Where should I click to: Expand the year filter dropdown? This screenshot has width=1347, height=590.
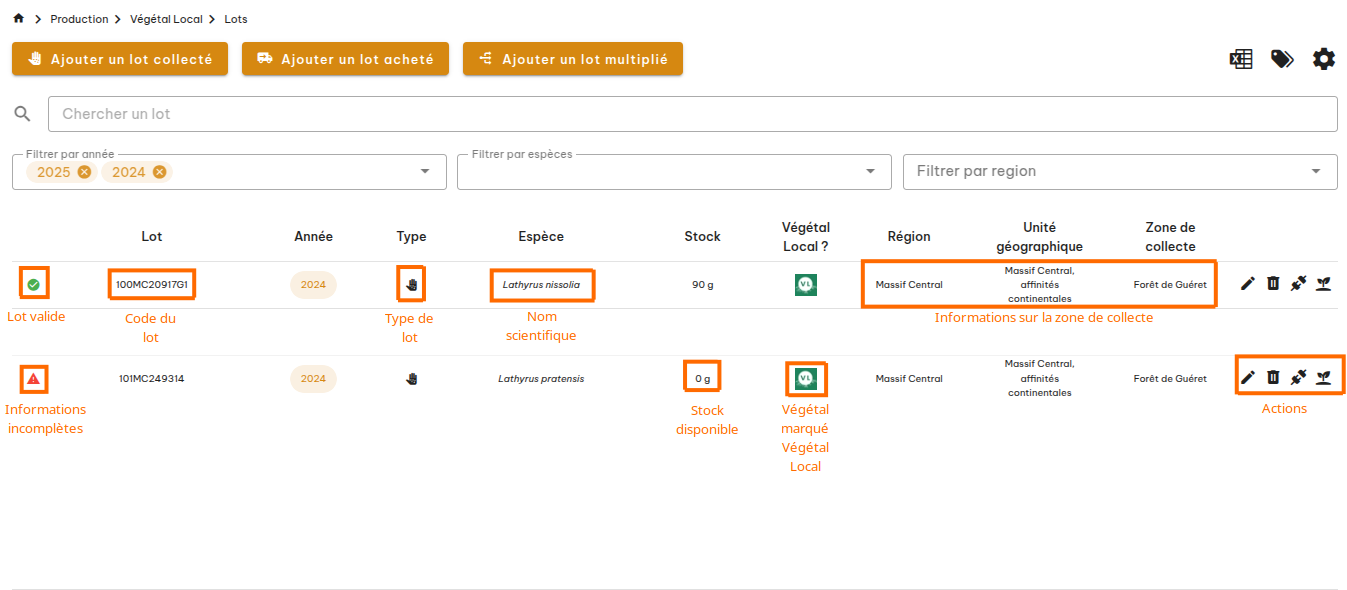426,172
